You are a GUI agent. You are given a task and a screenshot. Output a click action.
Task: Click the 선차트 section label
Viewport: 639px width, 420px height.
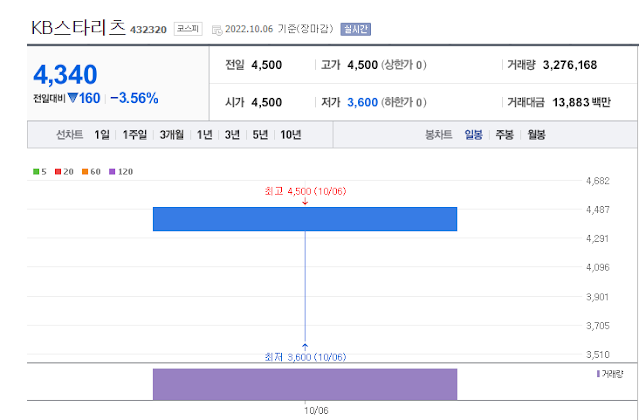(69, 135)
